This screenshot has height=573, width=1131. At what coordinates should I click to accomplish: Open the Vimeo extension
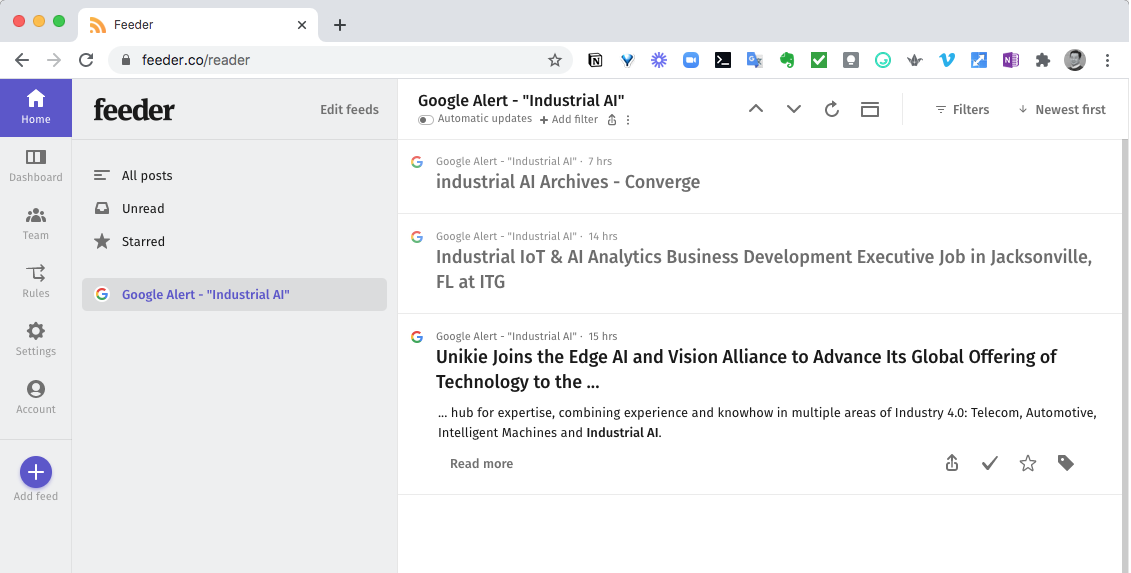pos(947,61)
